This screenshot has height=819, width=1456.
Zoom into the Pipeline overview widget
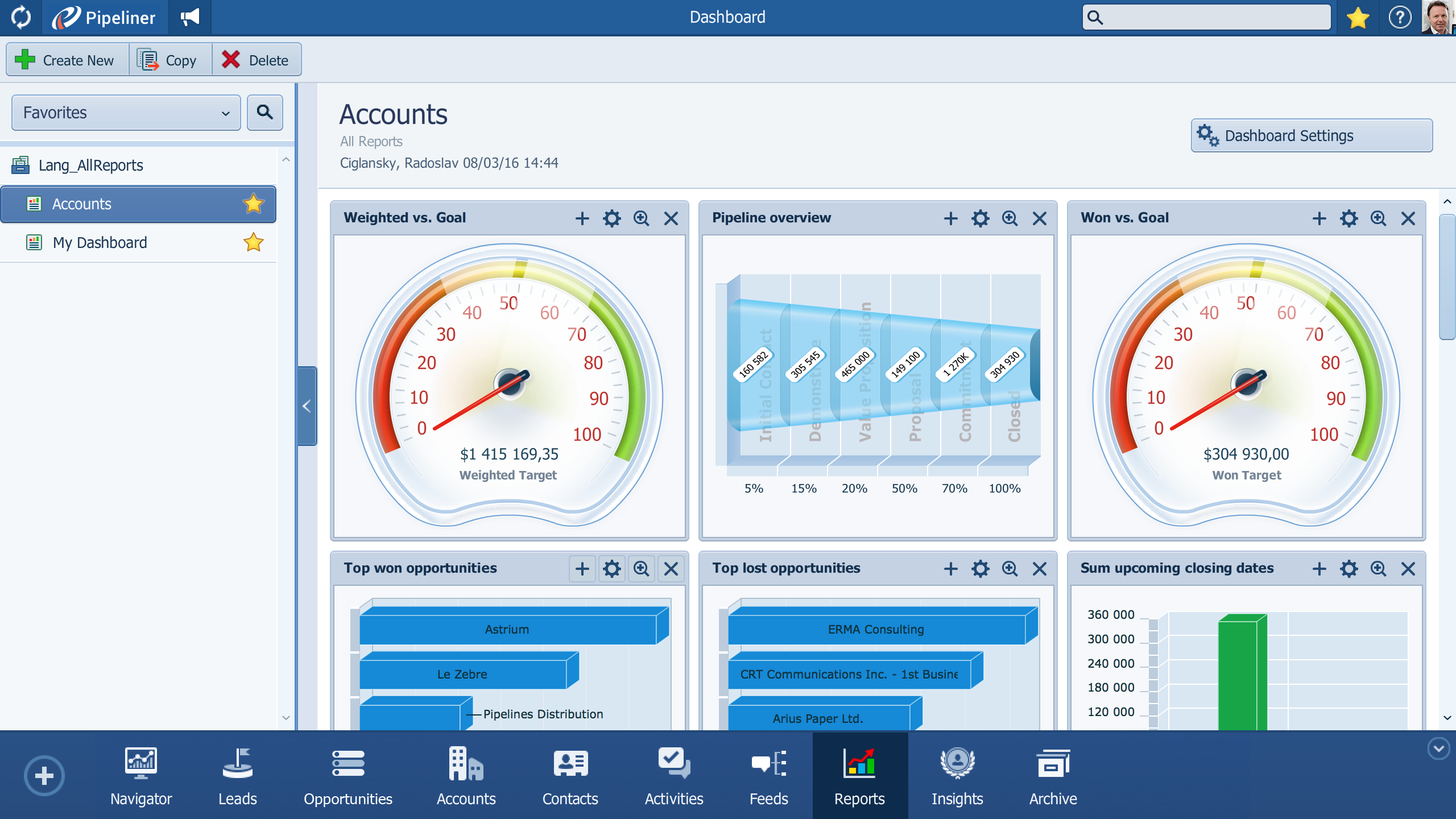point(1010,218)
